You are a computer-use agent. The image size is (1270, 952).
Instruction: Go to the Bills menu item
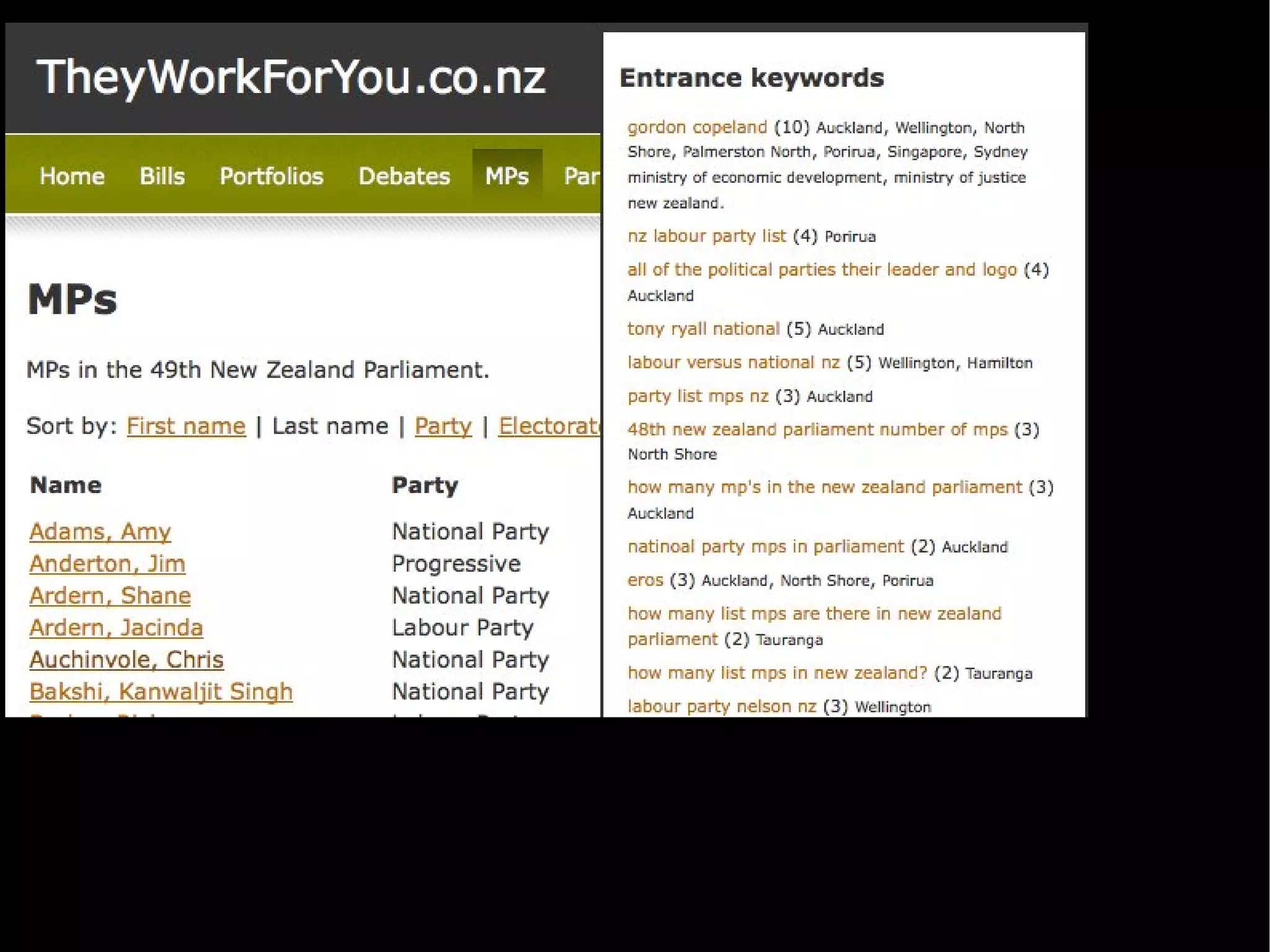[162, 177]
